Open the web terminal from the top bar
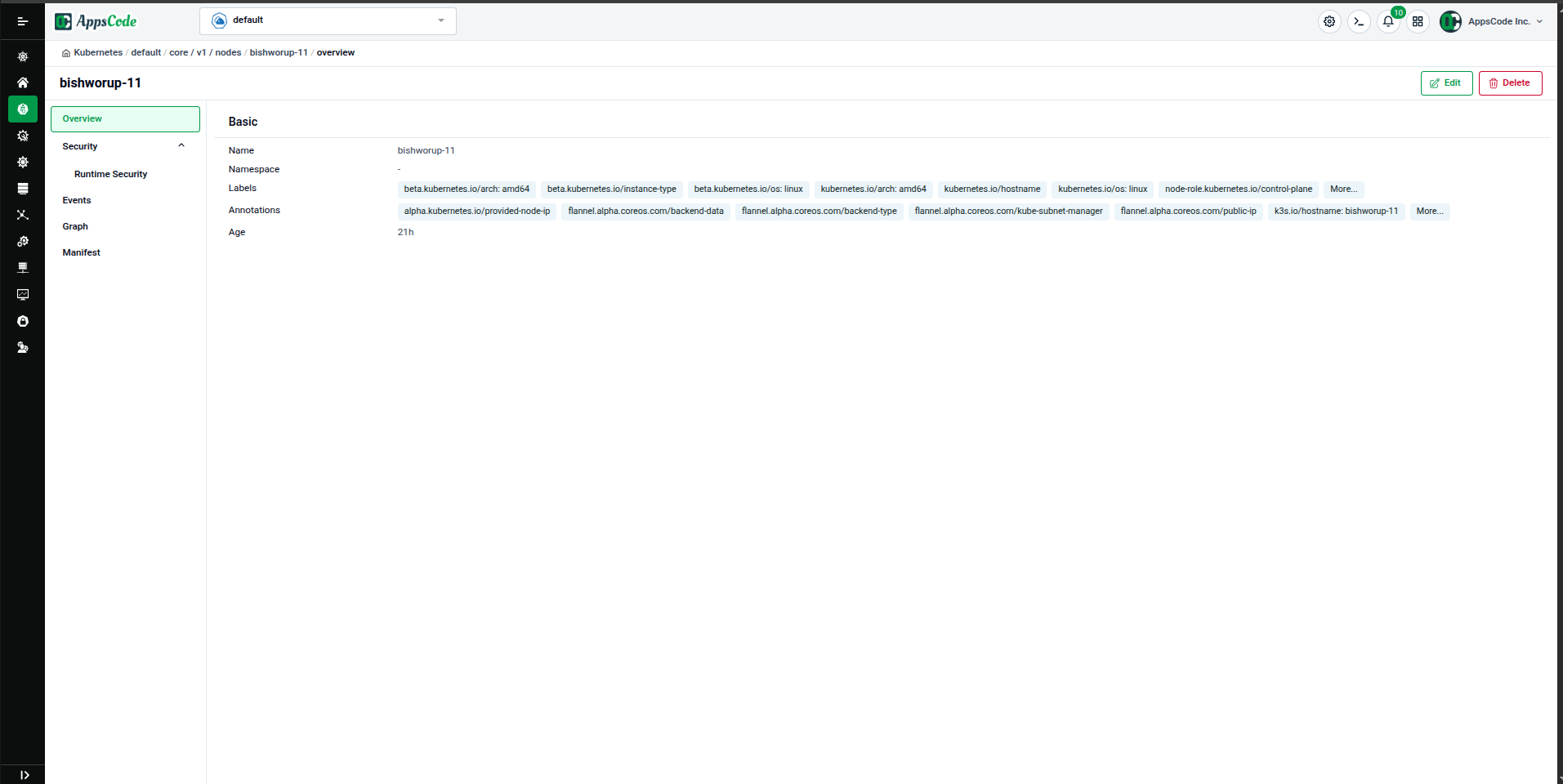 pyautogui.click(x=1358, y=21)
